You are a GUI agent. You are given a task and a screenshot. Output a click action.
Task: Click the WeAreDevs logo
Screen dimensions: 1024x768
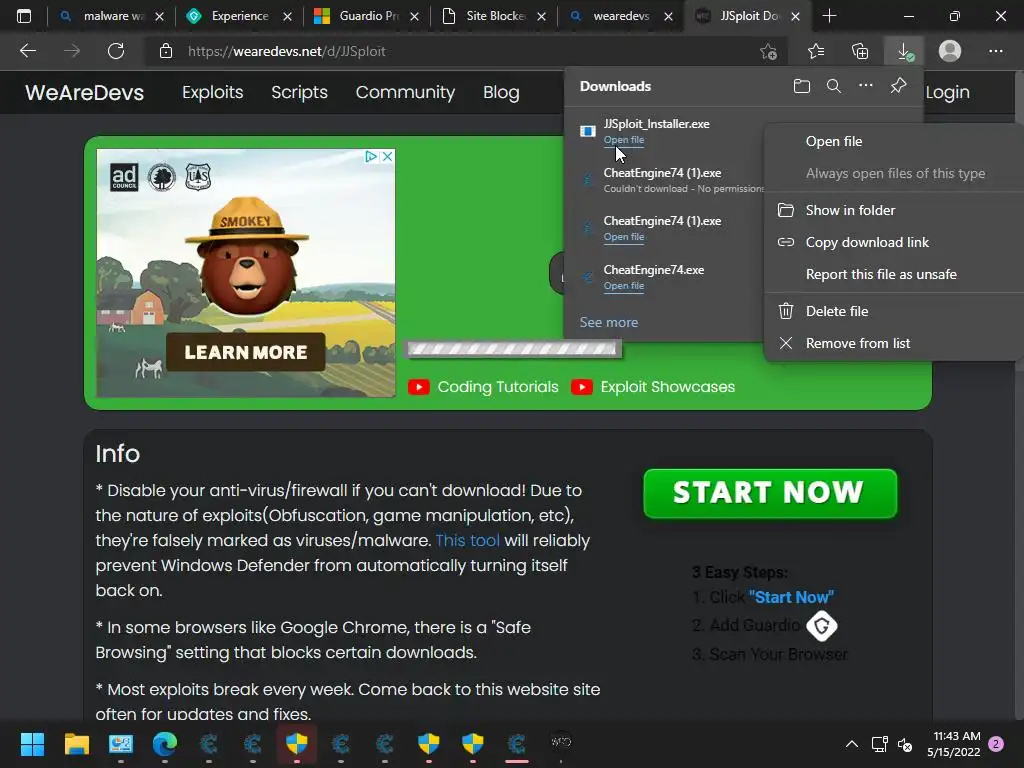[84, 92]
